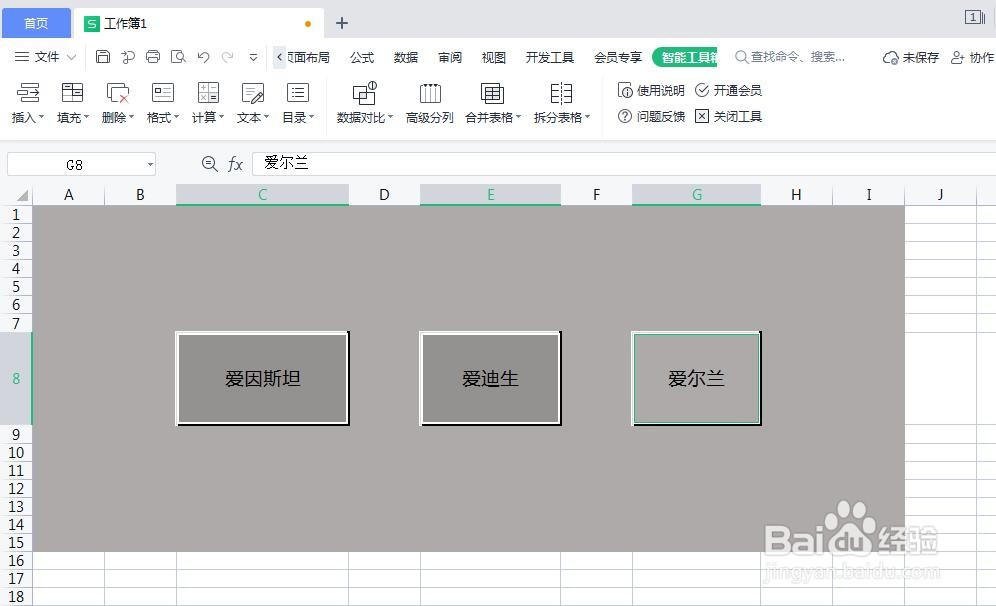Click 协作 collaboration icon
The height and width of the screenshot is (606, 996).
972,58
